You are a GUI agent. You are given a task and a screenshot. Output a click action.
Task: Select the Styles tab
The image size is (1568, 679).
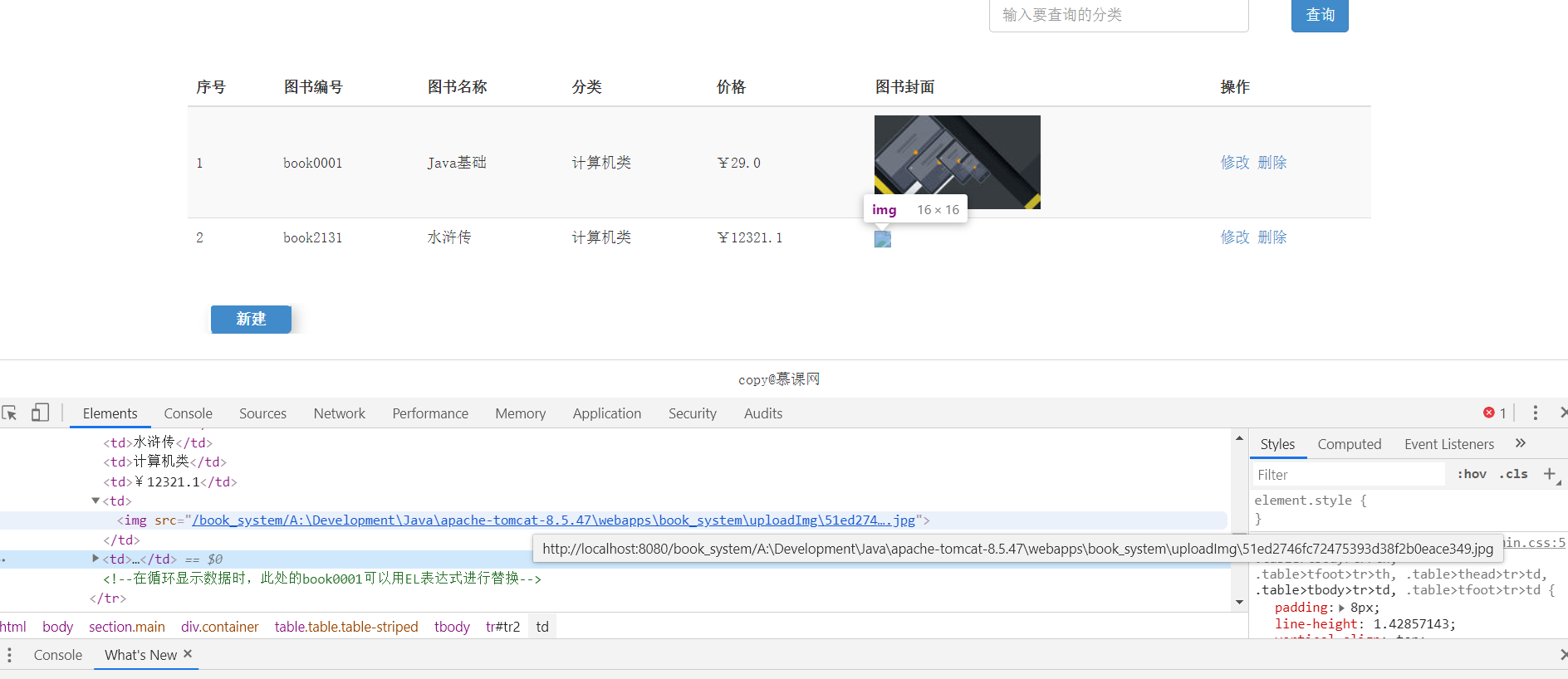pos(1277,444)
